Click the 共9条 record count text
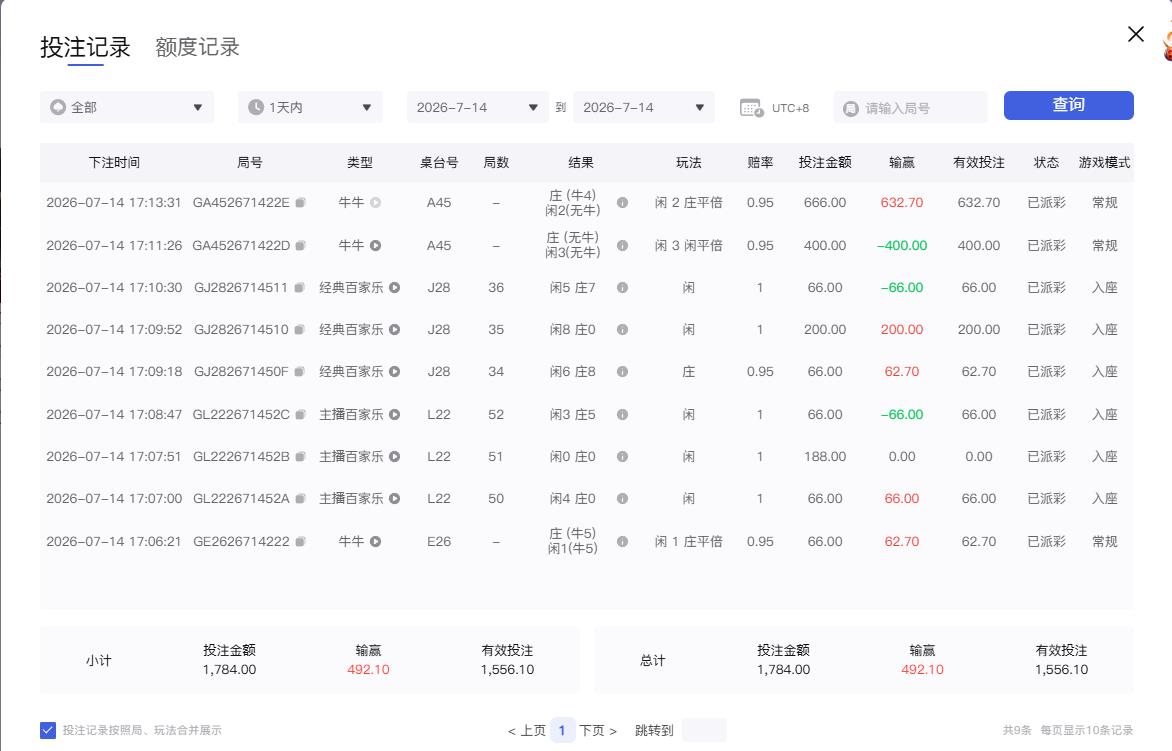 (x=1017, y=730)
